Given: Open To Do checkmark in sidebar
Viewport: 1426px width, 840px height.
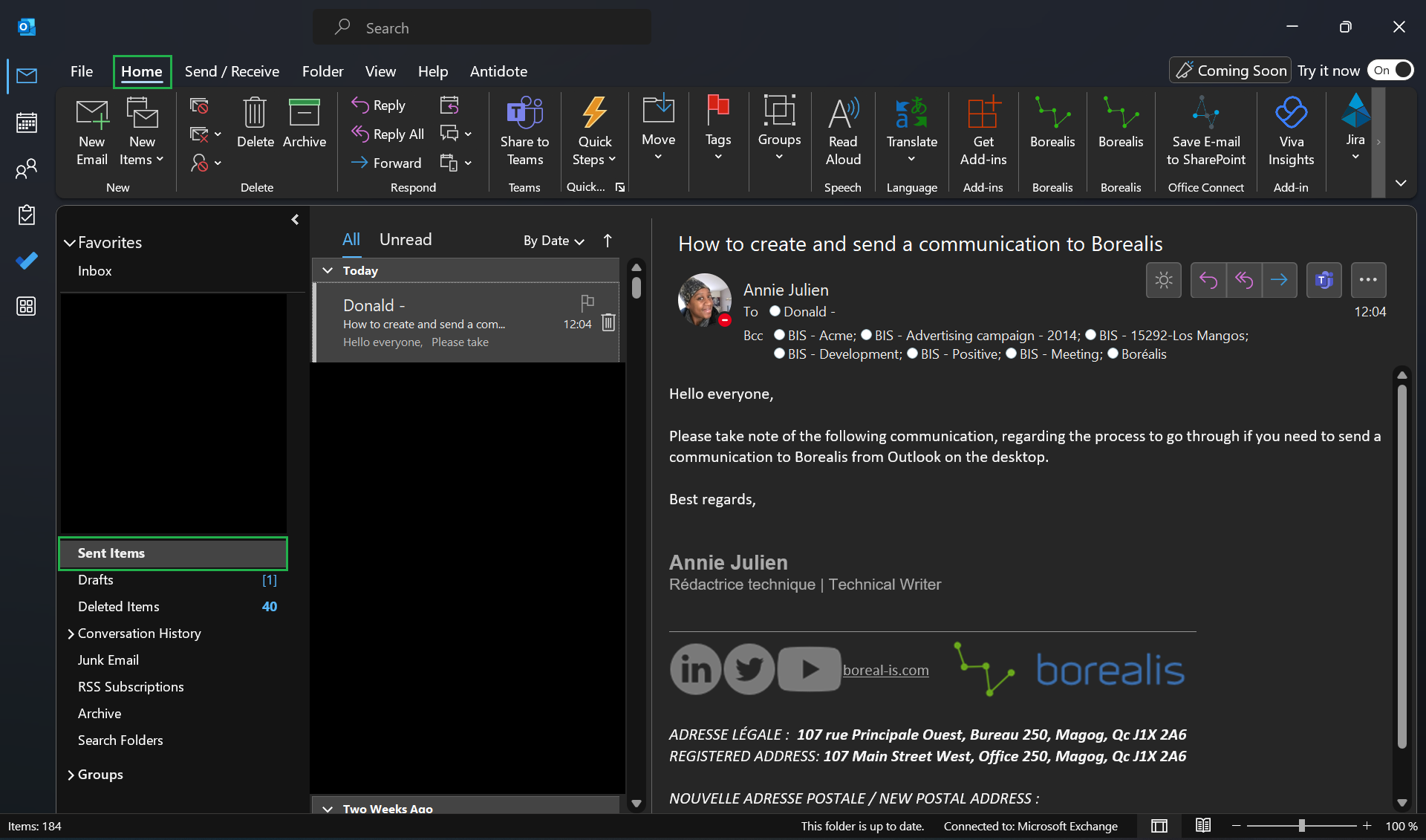Looking at the screenshot, I should pyautogui.click(x=27, y=261).
